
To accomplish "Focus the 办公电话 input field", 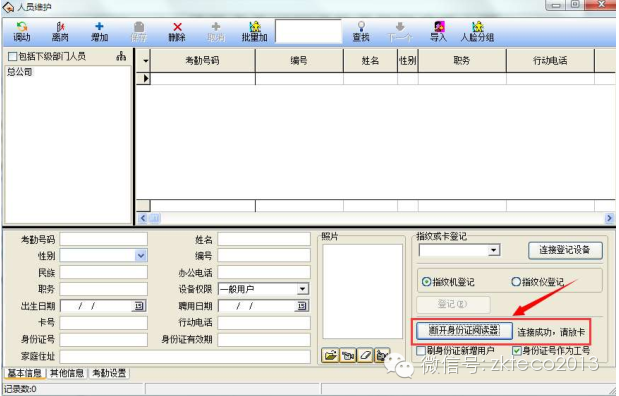I will pos(264,272).
